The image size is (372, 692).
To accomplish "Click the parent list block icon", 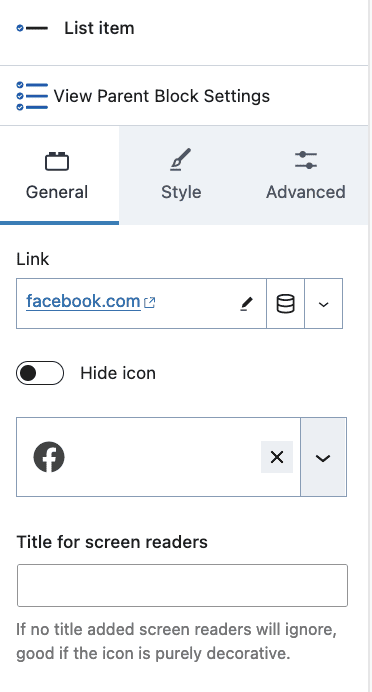I will (x=32, y=96).
